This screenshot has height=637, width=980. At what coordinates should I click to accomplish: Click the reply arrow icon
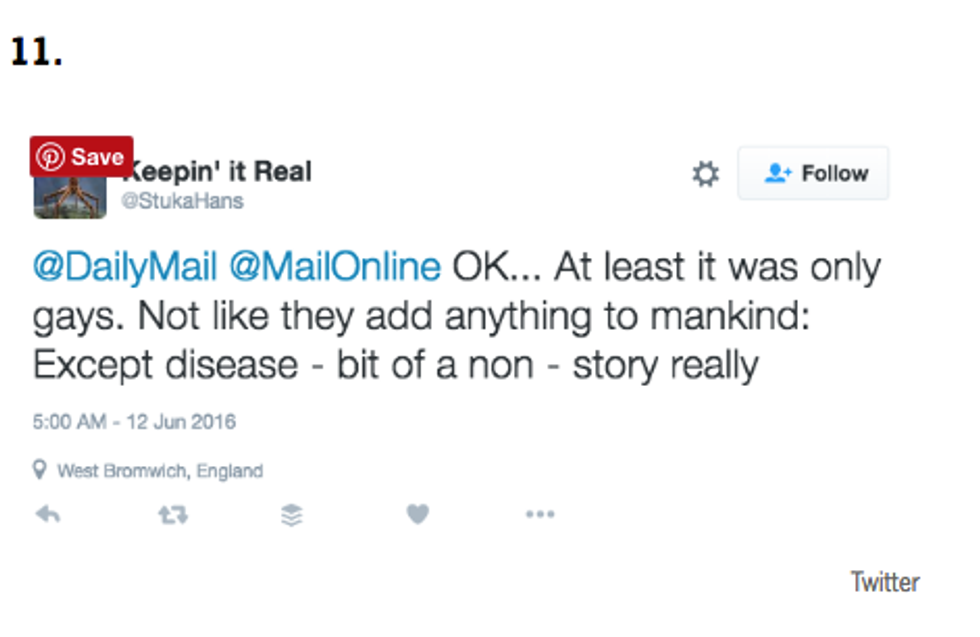click(x=47, y=514)
